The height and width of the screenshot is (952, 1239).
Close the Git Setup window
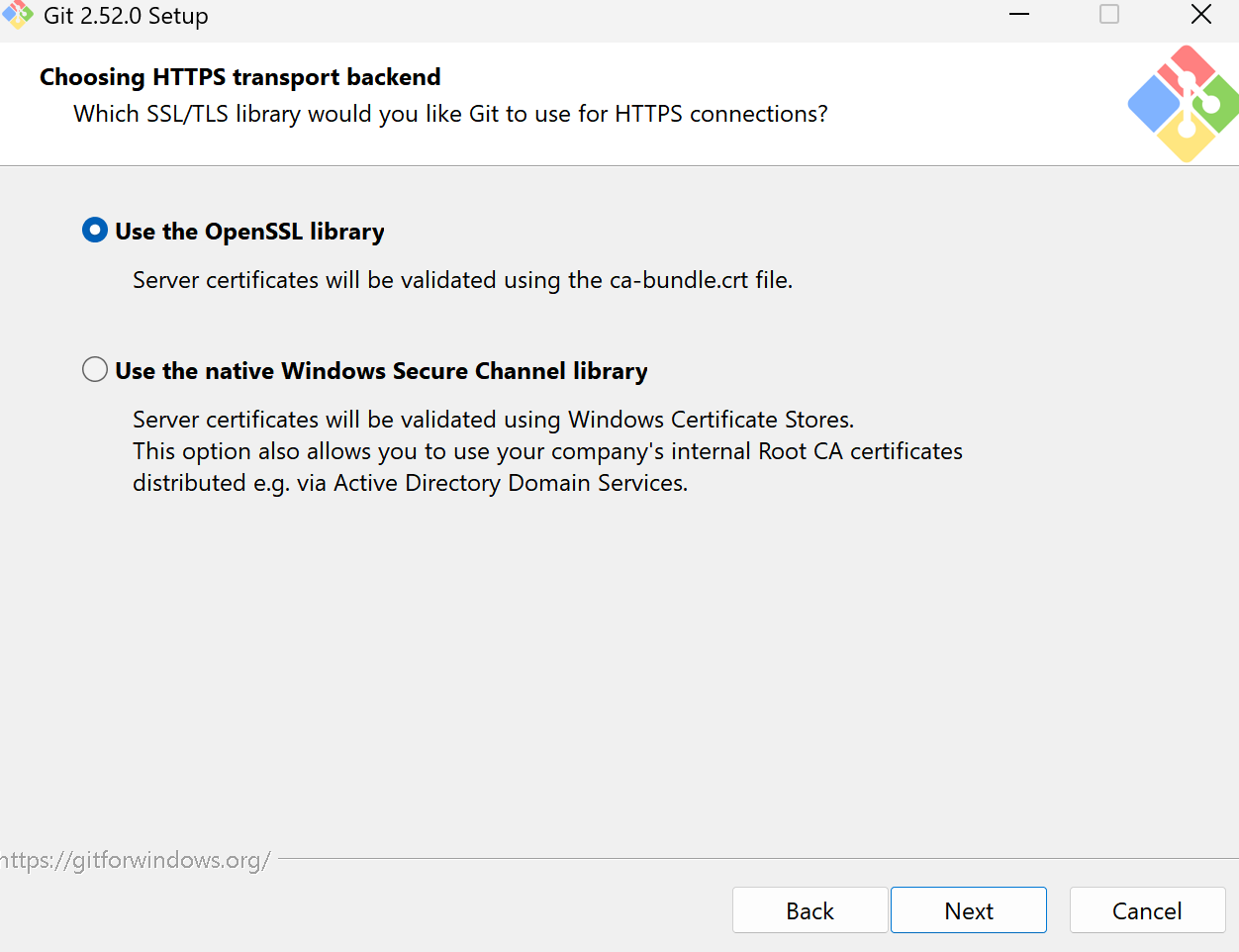(x=1201, y=15)
